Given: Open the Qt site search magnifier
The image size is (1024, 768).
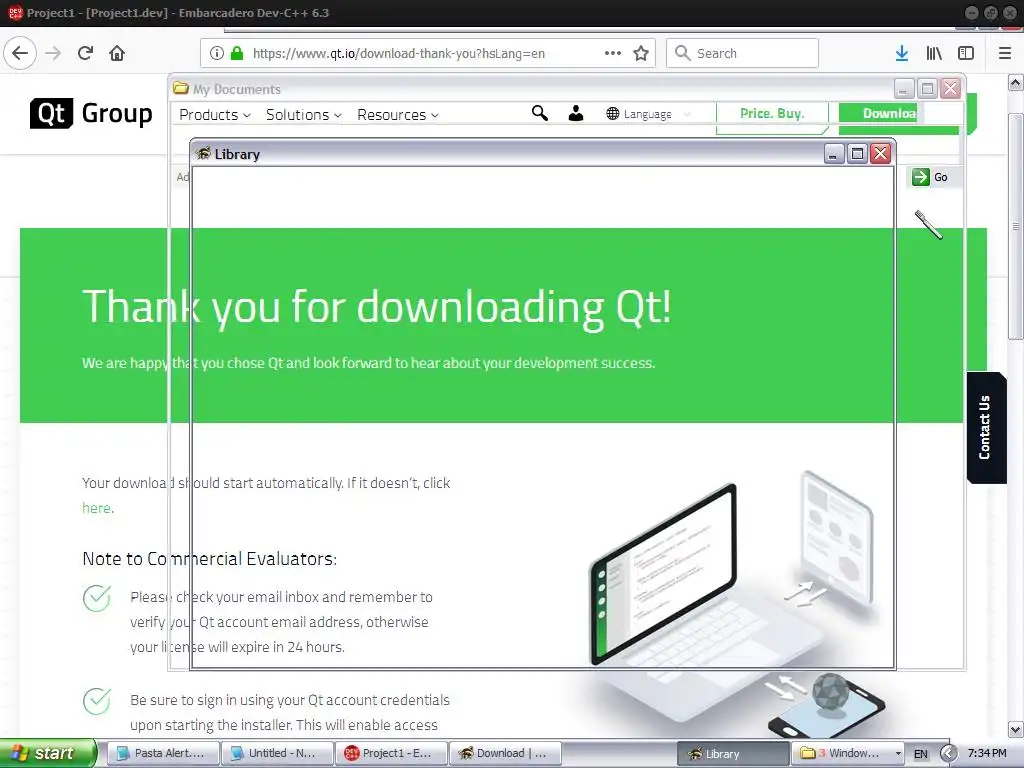Looking at the screenshot, I should tap(539, 114).
